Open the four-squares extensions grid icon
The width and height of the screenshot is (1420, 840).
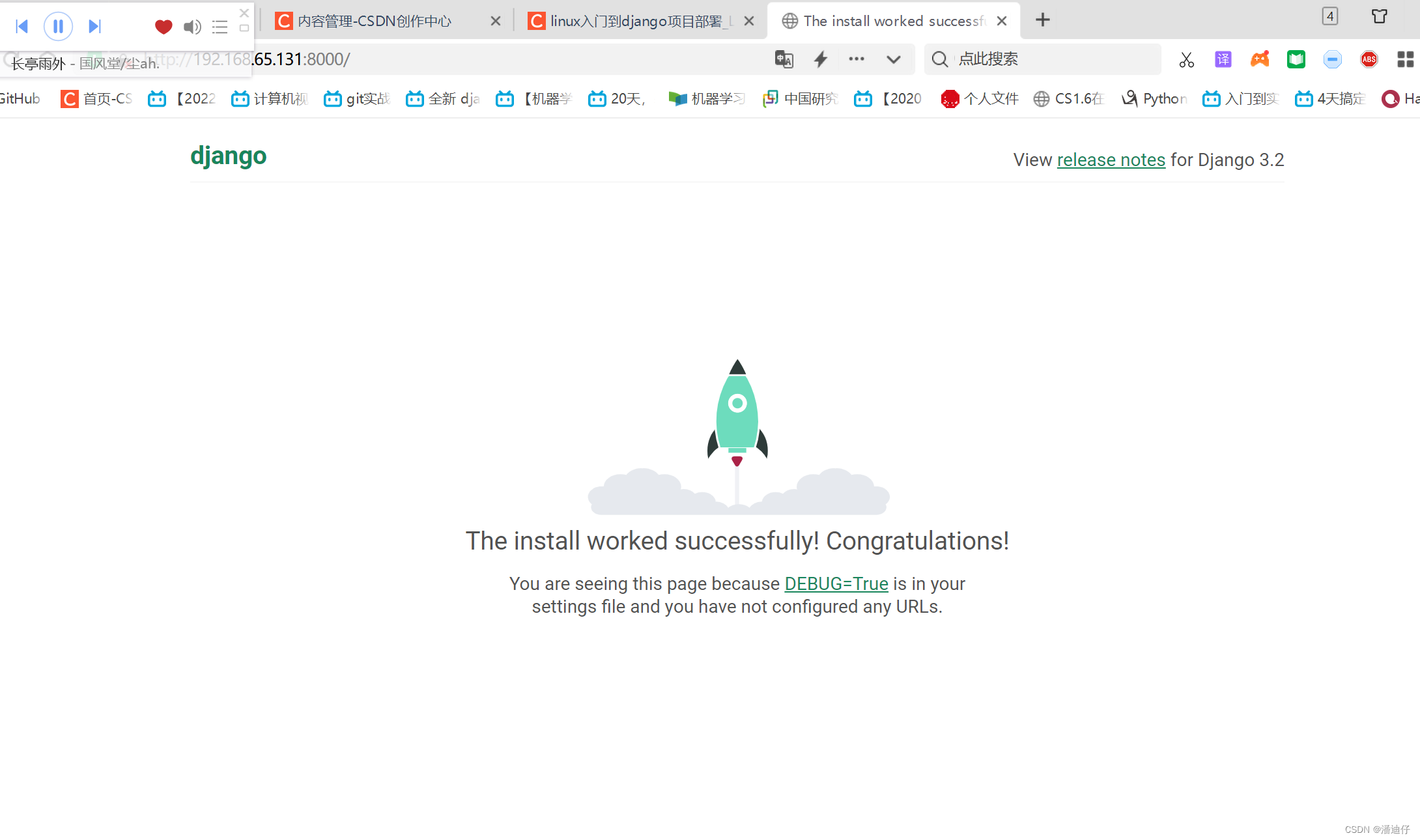coord(1405,60)
